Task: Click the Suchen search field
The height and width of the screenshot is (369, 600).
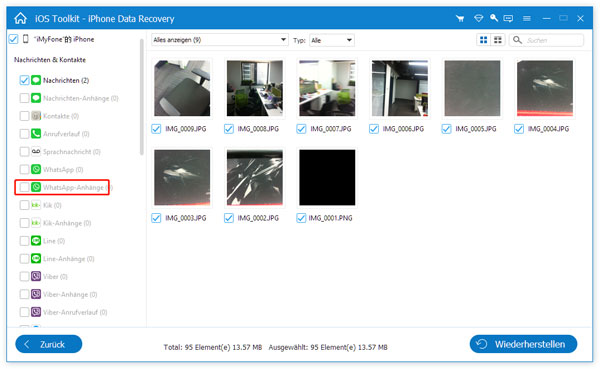Action: coord(546,40)
